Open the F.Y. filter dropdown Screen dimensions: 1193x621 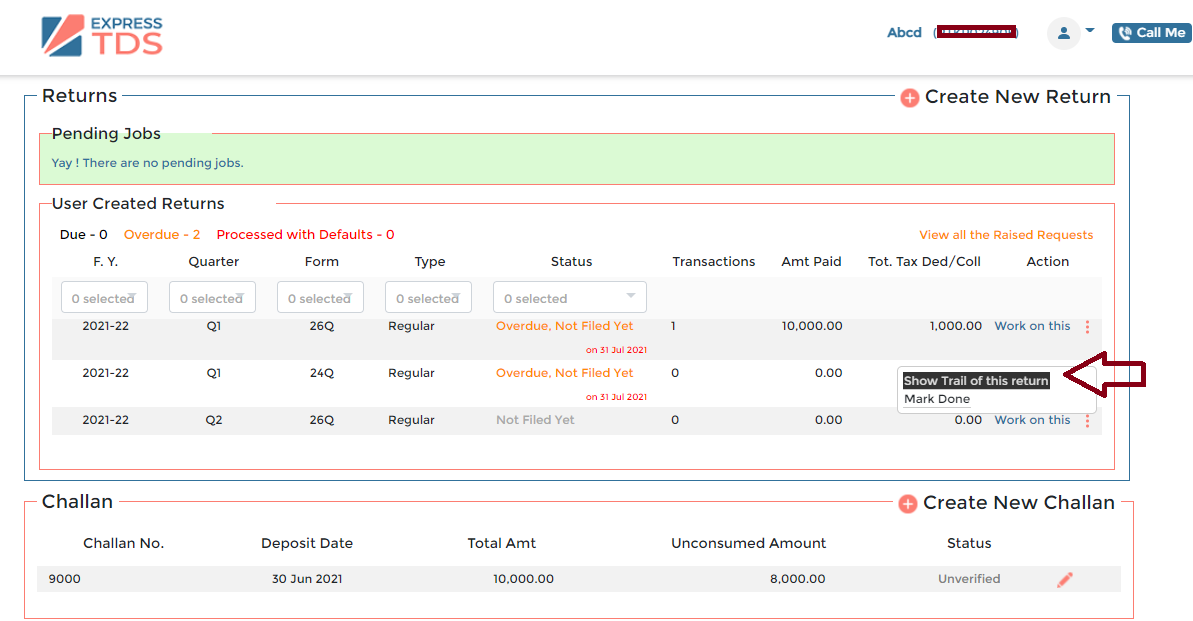pos(104,297)
